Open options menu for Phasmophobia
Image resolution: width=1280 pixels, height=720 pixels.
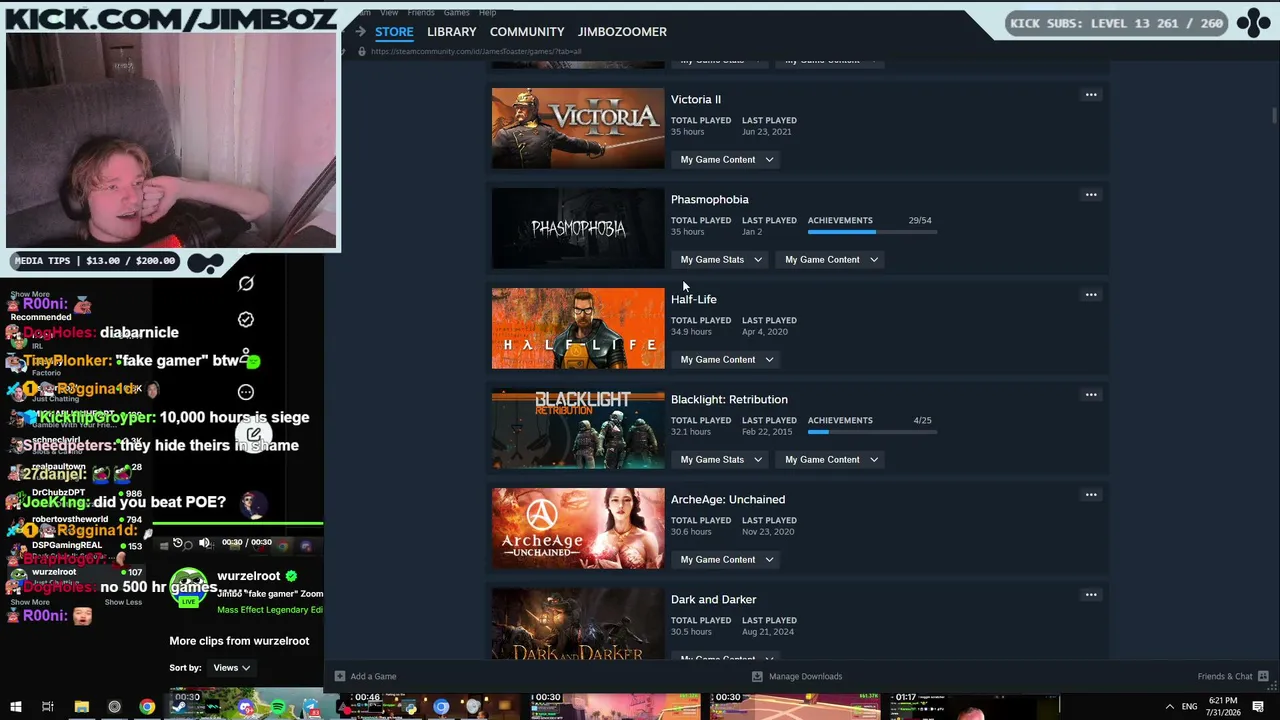(1091, 195)
